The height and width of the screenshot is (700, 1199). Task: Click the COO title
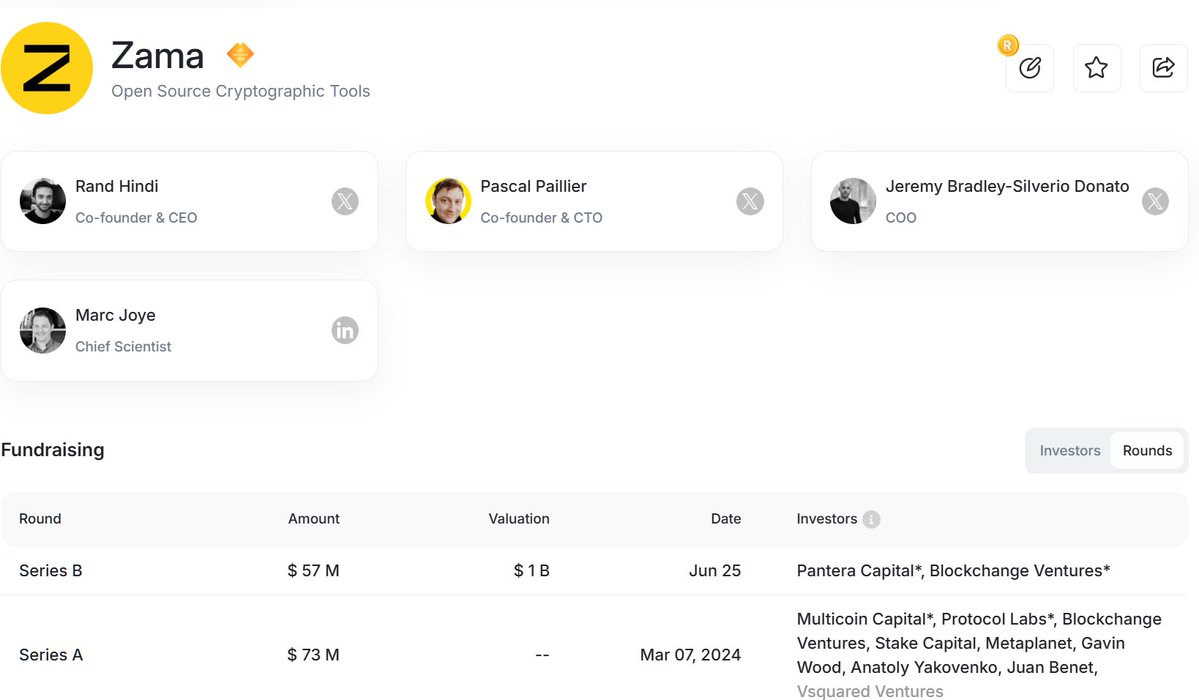(x=901, y=218)
